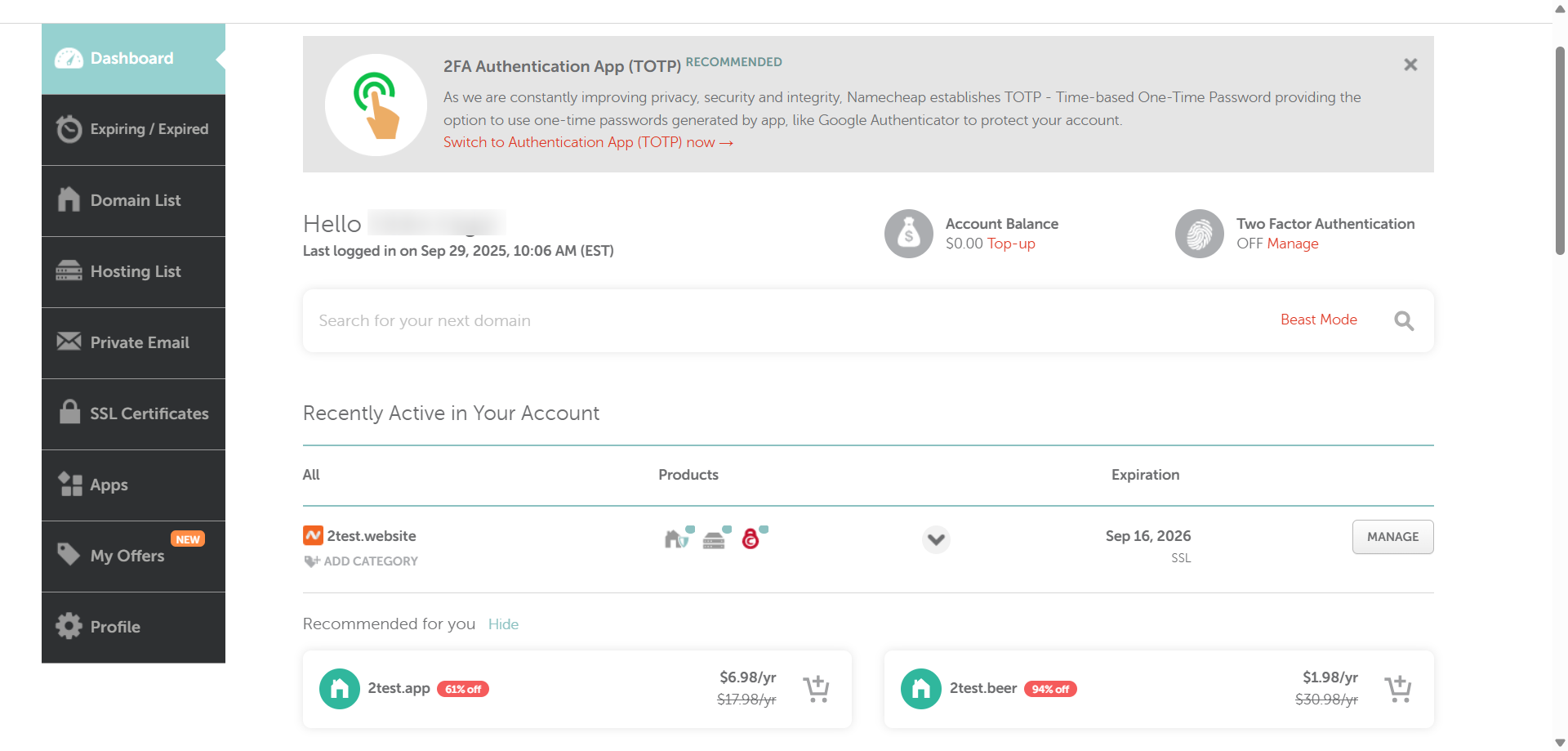Screen dimensions: 1568x751
Task: Go to Domain List
Action: [x=133, y=201]
